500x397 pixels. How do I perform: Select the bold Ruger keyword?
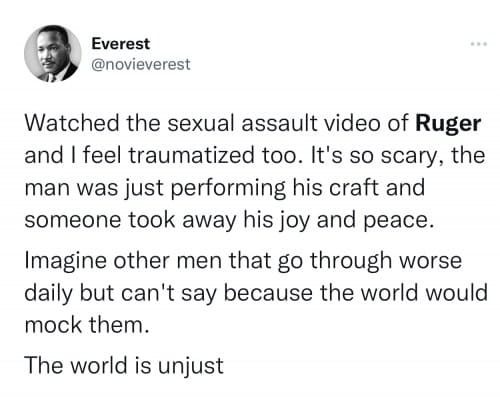(x=448, y=124)
